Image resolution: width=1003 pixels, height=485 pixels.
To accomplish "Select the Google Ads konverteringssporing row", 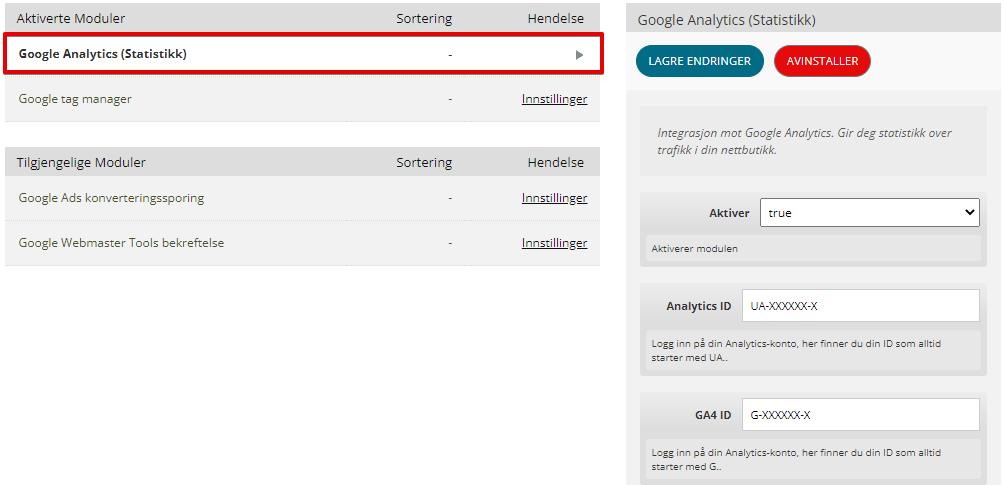I will tap(303, 198).
